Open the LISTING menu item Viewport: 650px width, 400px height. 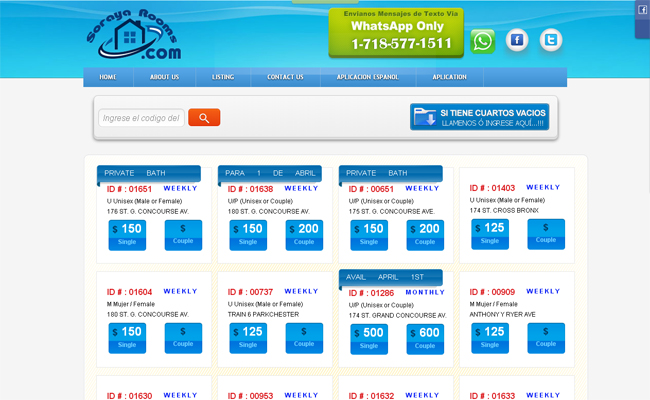[x=223, y=77]
